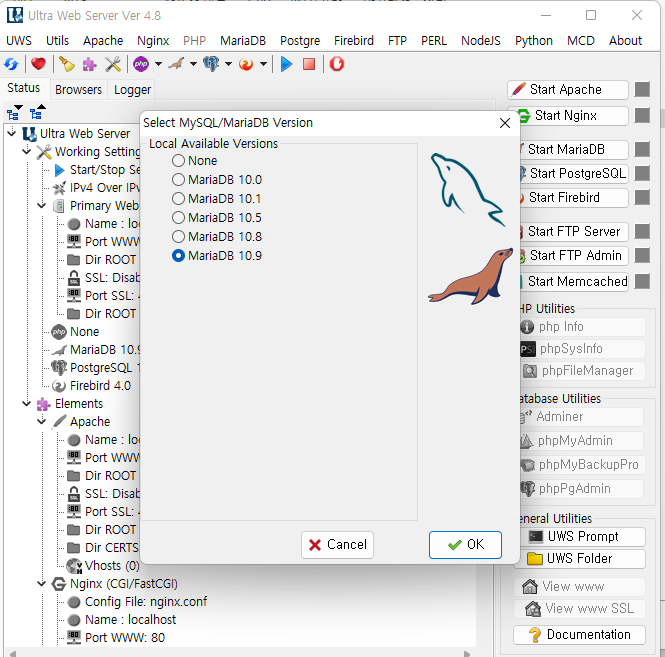
Task: Collapse the Working Settings tree node
Action: (27, 151)
